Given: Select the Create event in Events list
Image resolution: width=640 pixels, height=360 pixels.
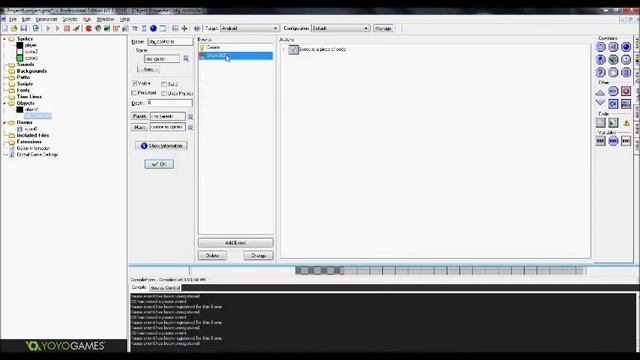Looking at the screenshot, I should (x=236, y=47).
